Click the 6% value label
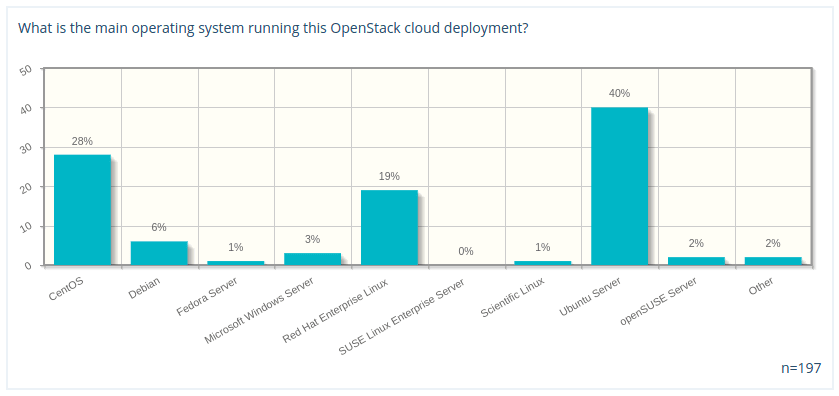The image size is (839, 396). 159,227
